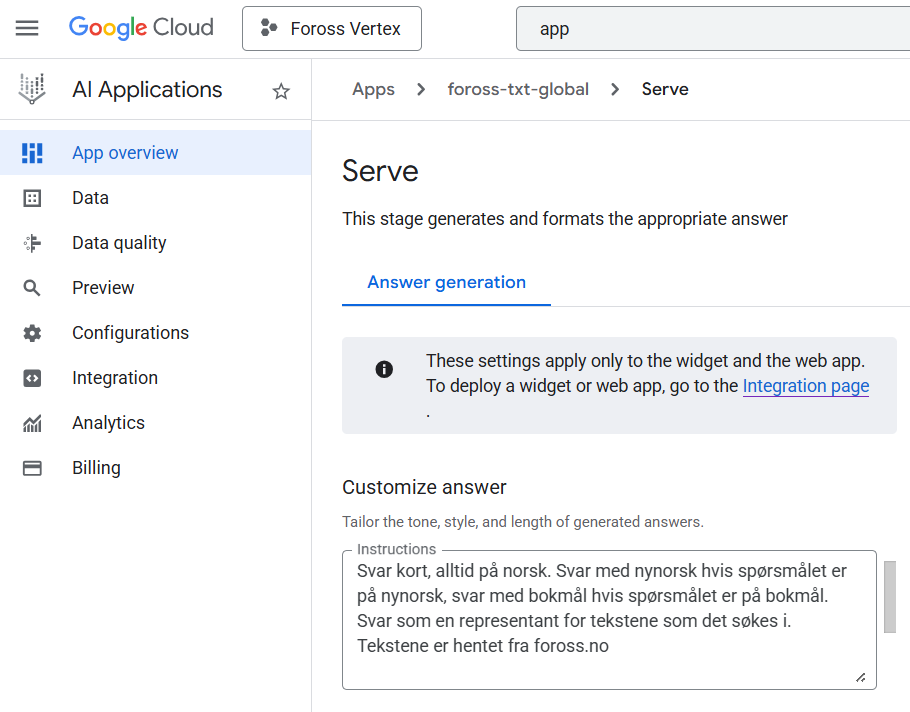Click the App overview grid icon

32,153
